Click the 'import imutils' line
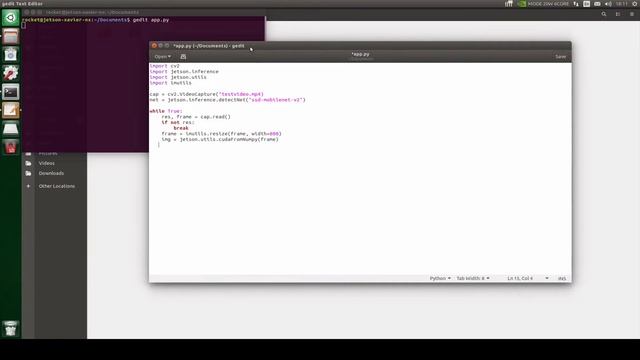The height and width of the screenshot is (360, 640). point(171,83)
